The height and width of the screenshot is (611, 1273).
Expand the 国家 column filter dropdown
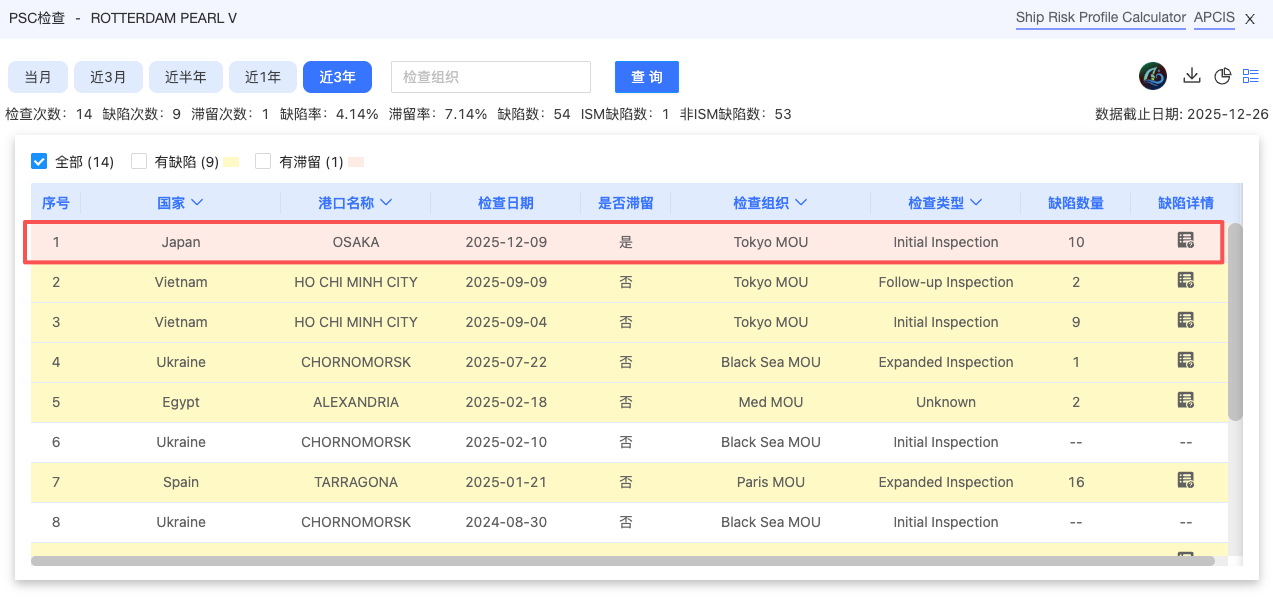coord(197,203)
